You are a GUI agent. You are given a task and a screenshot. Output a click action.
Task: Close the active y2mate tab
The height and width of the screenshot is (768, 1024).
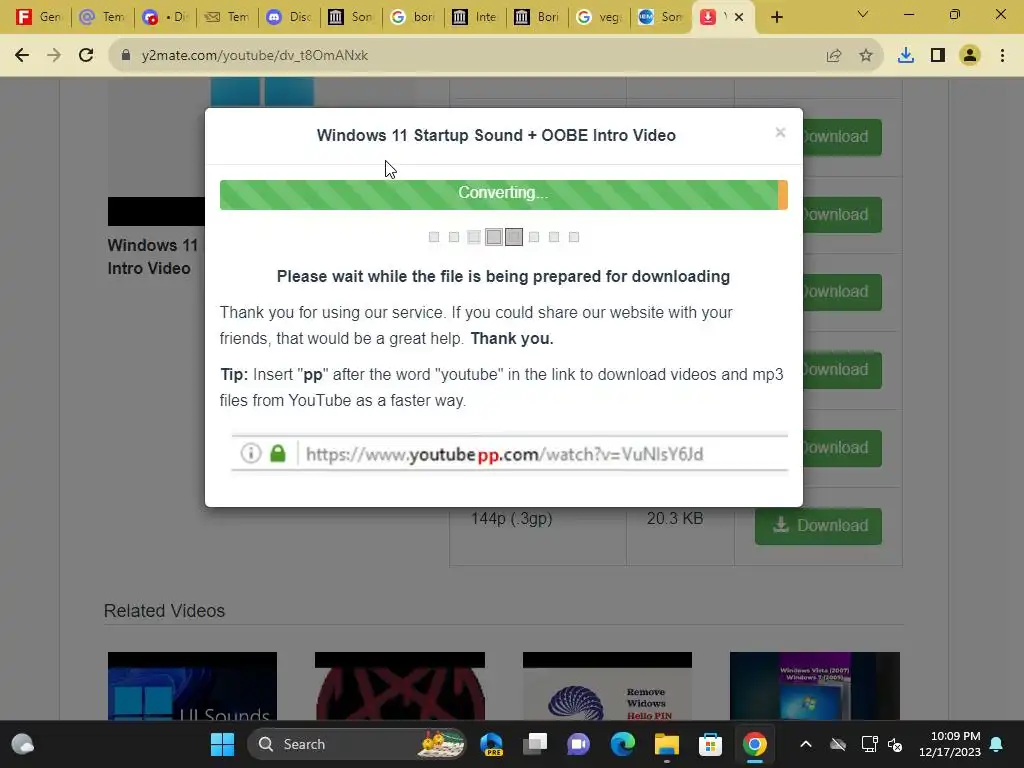pos(739,17)
